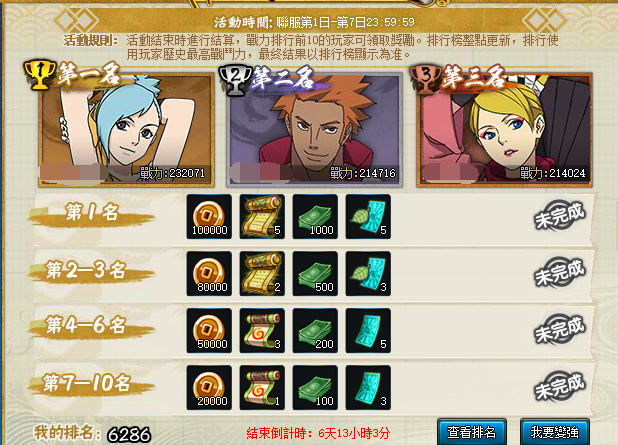Click the 我要變強 button

click(555, 432)
